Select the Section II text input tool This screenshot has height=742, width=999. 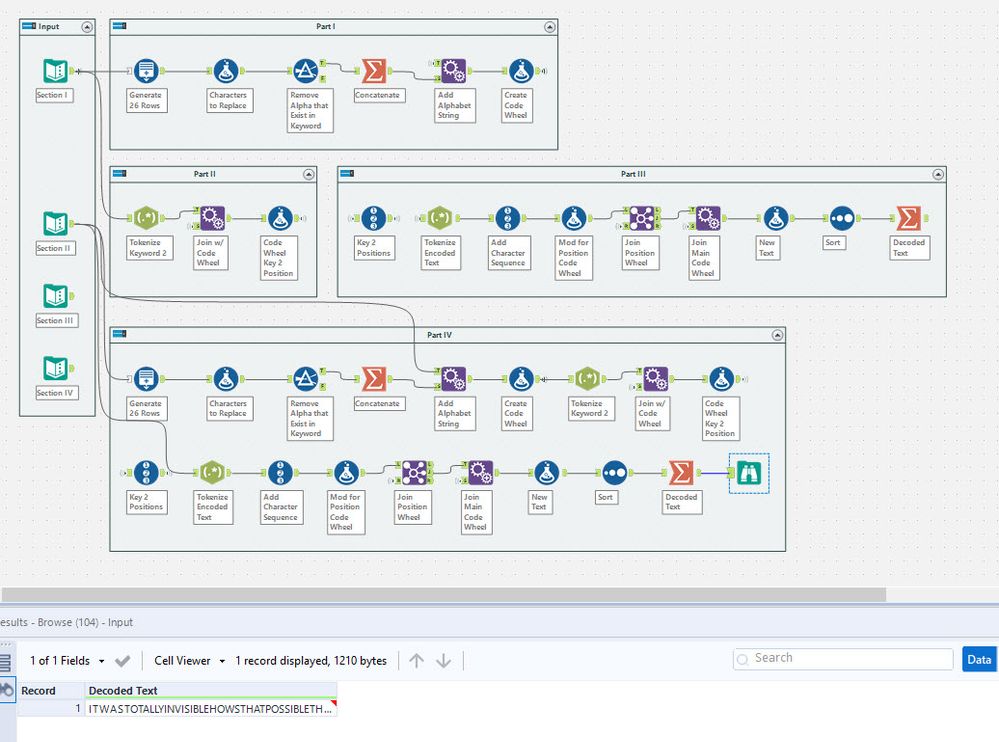(55, 224)
